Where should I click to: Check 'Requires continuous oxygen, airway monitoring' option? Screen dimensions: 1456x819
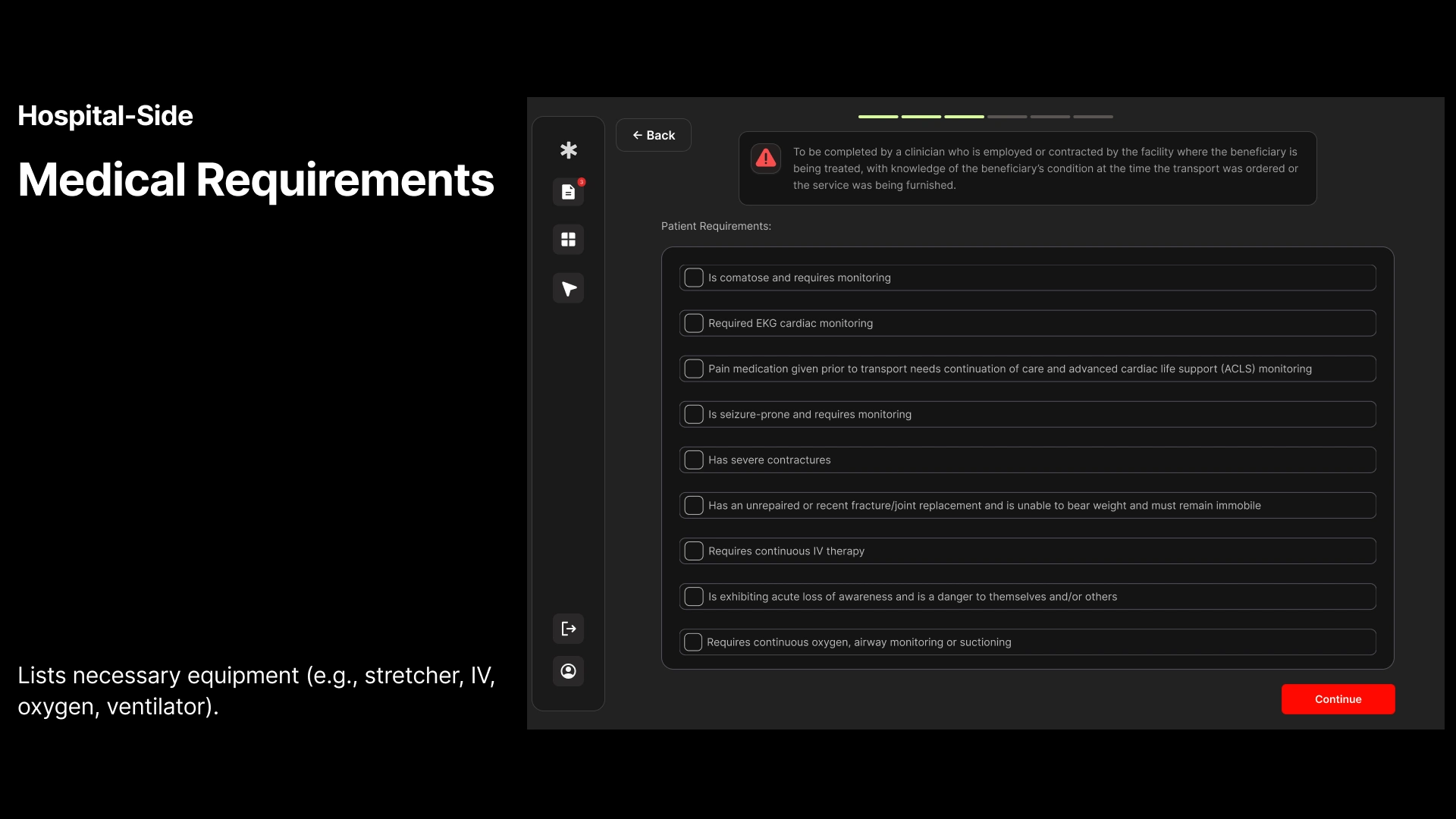coord(692,642)
